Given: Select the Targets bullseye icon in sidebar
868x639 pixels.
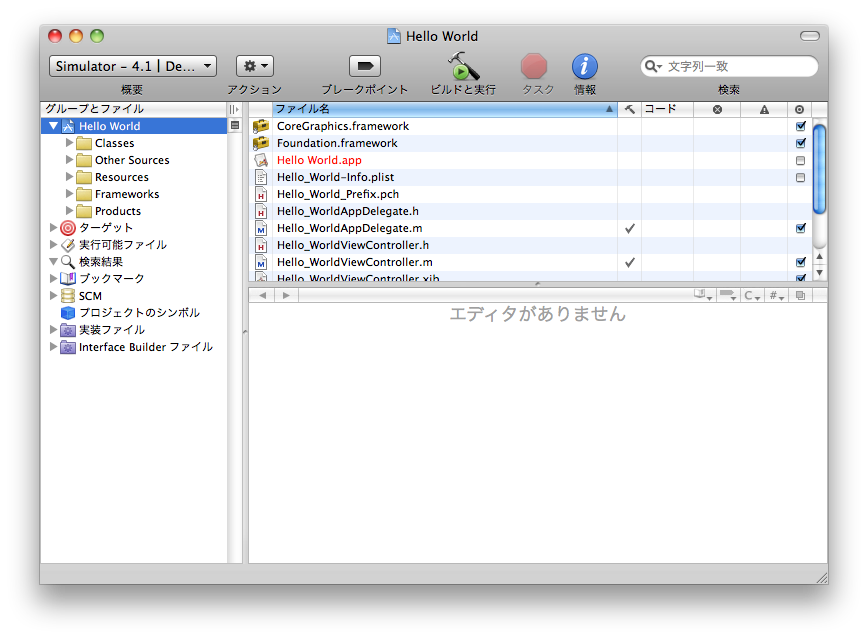Looking at the screenshot, I should coord(68,228).
